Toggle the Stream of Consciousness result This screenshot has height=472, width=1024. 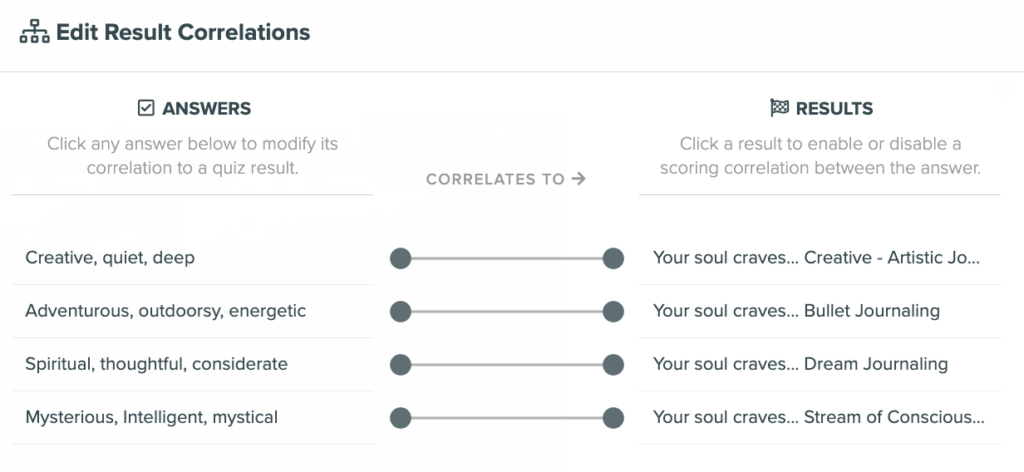820,418
